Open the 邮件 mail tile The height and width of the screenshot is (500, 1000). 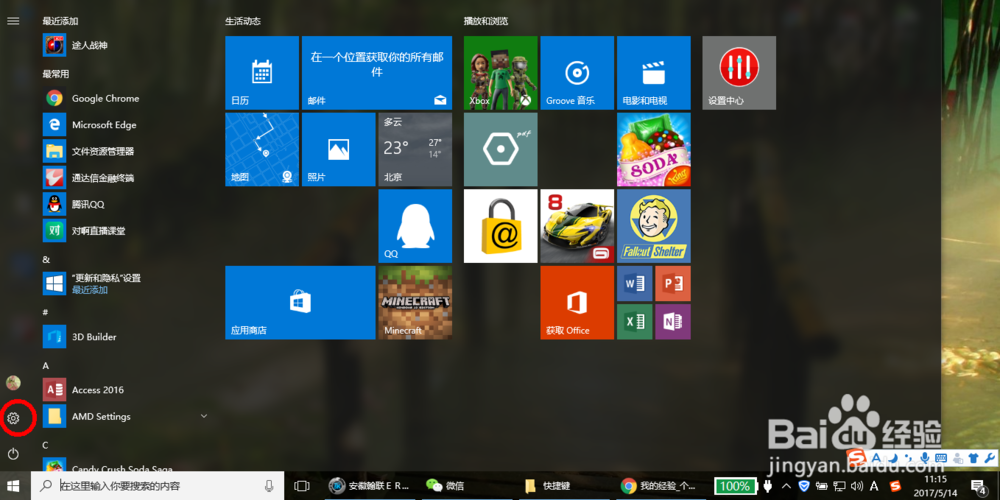[x=377, y=73]
